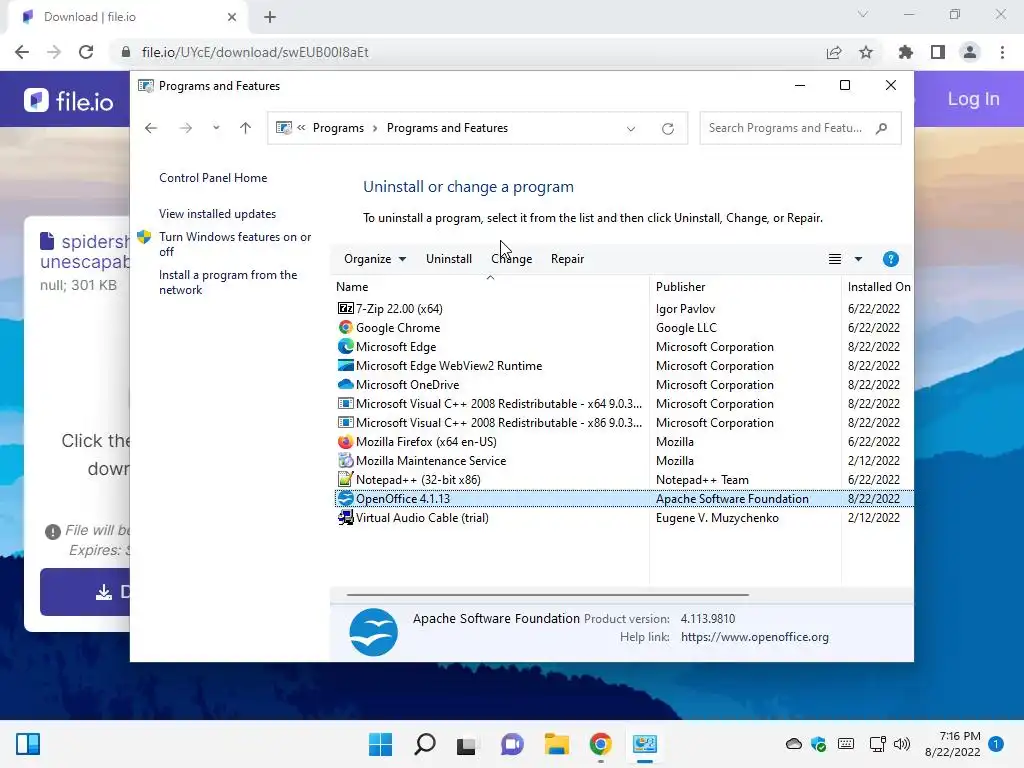Click the Microsoft OneDrive icon in the list
Screen dimensions: 1024x768
pos(345,384)
